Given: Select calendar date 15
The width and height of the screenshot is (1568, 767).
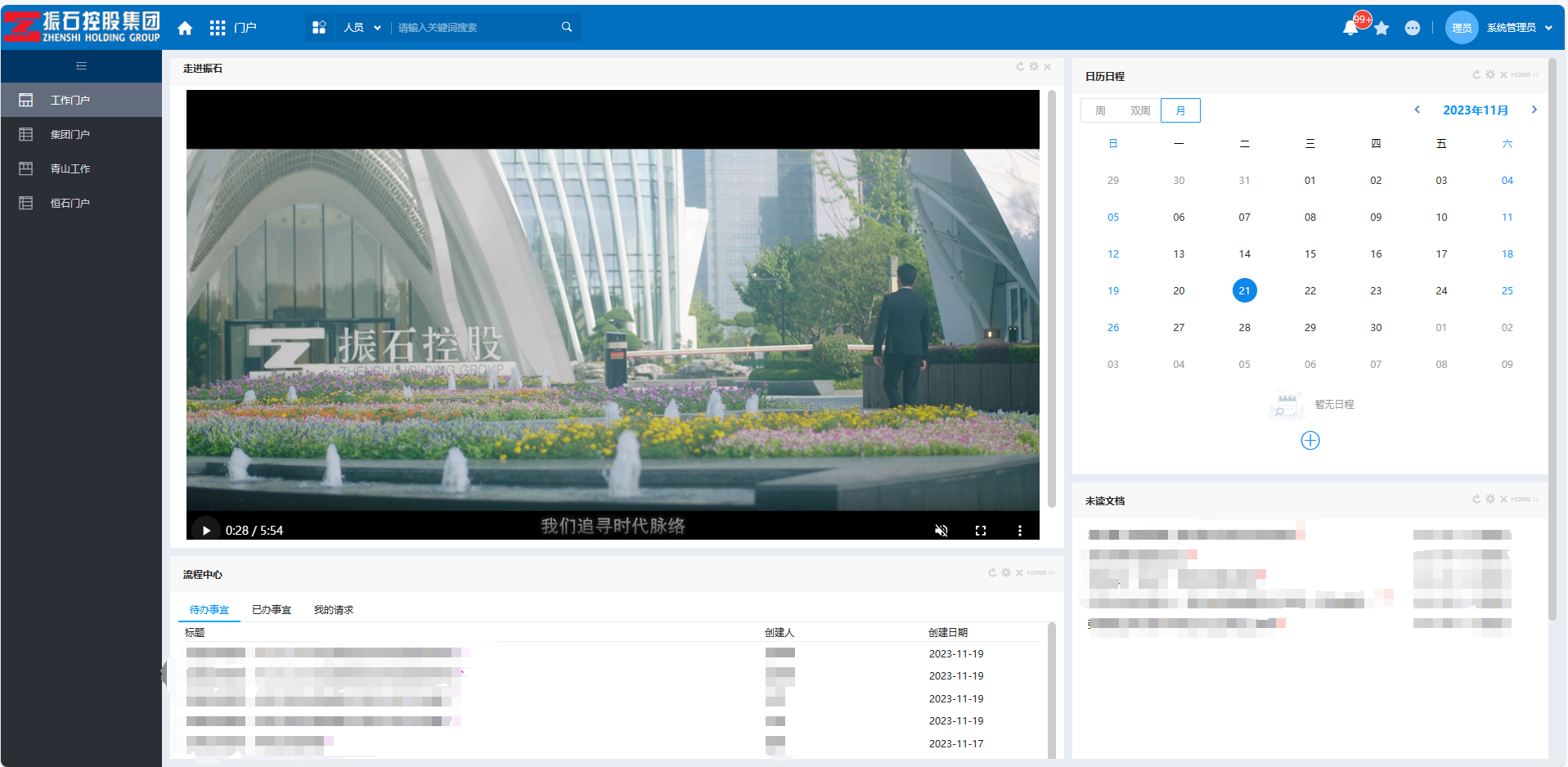Looking at the screenshot, I should pyautogui.click(x=1310, y=254).
